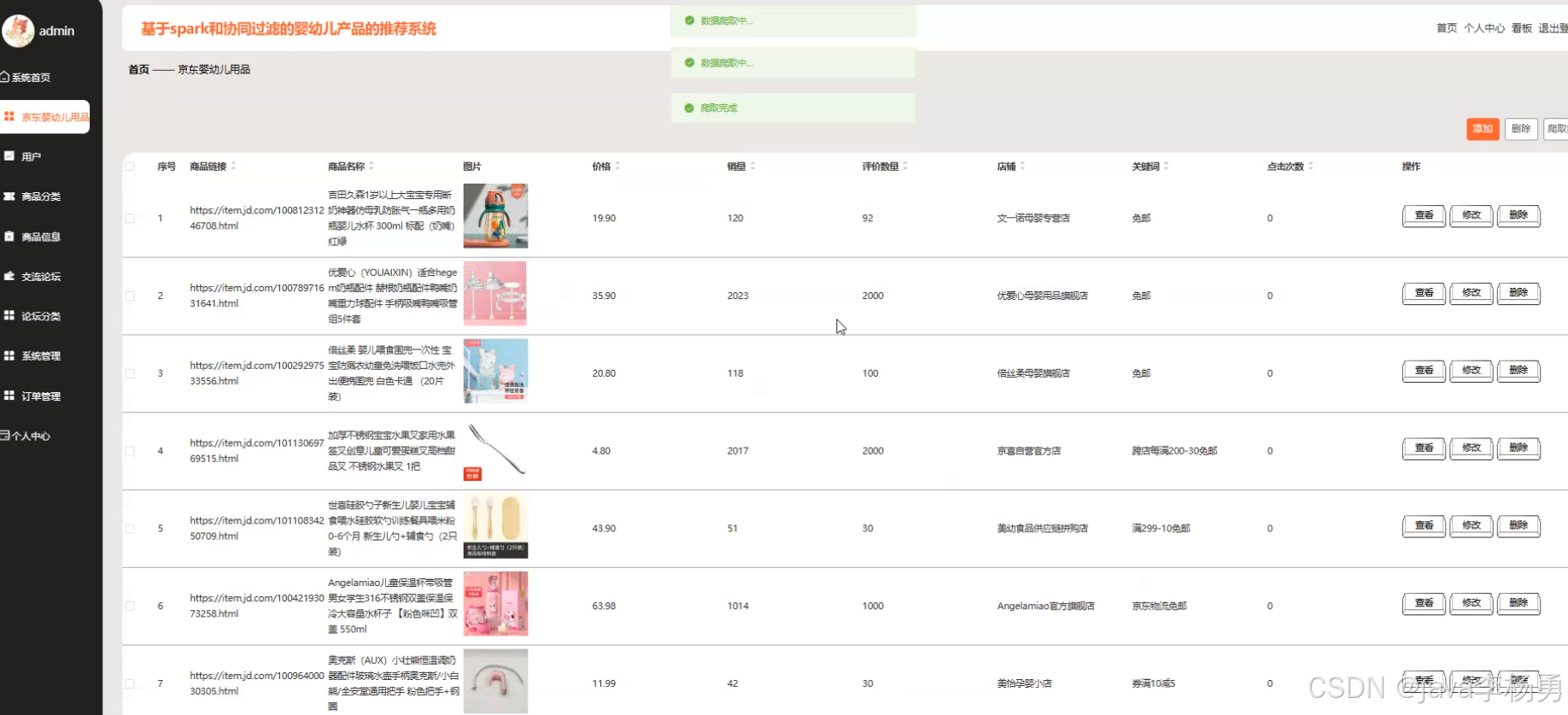The height and width of the screenshot is (715, 1568).
Task: Click the 爬取完成 notification
Action: [793, 108]
